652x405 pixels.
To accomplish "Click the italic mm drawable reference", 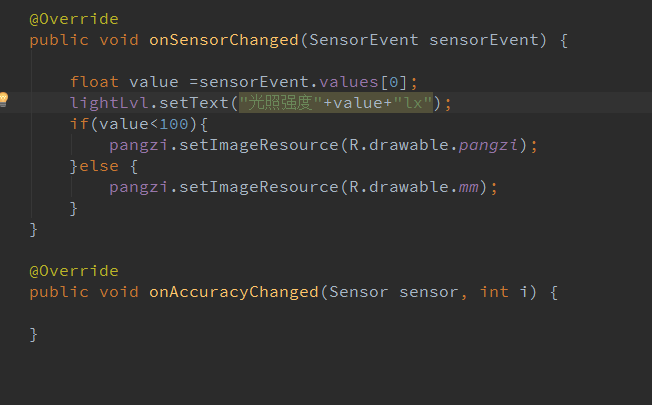I will click(468, 187).
